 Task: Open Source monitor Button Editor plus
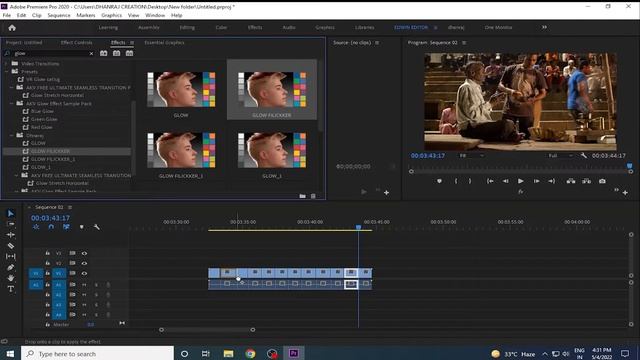(386, 192)
